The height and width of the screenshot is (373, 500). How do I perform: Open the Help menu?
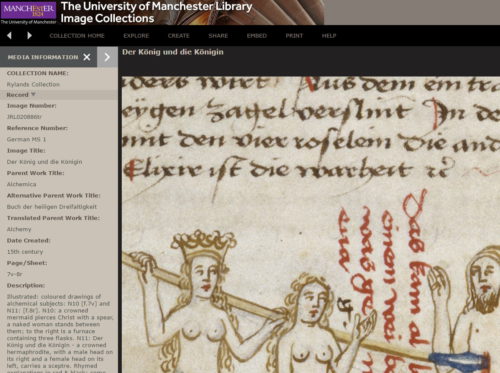[x=329, y=36]
